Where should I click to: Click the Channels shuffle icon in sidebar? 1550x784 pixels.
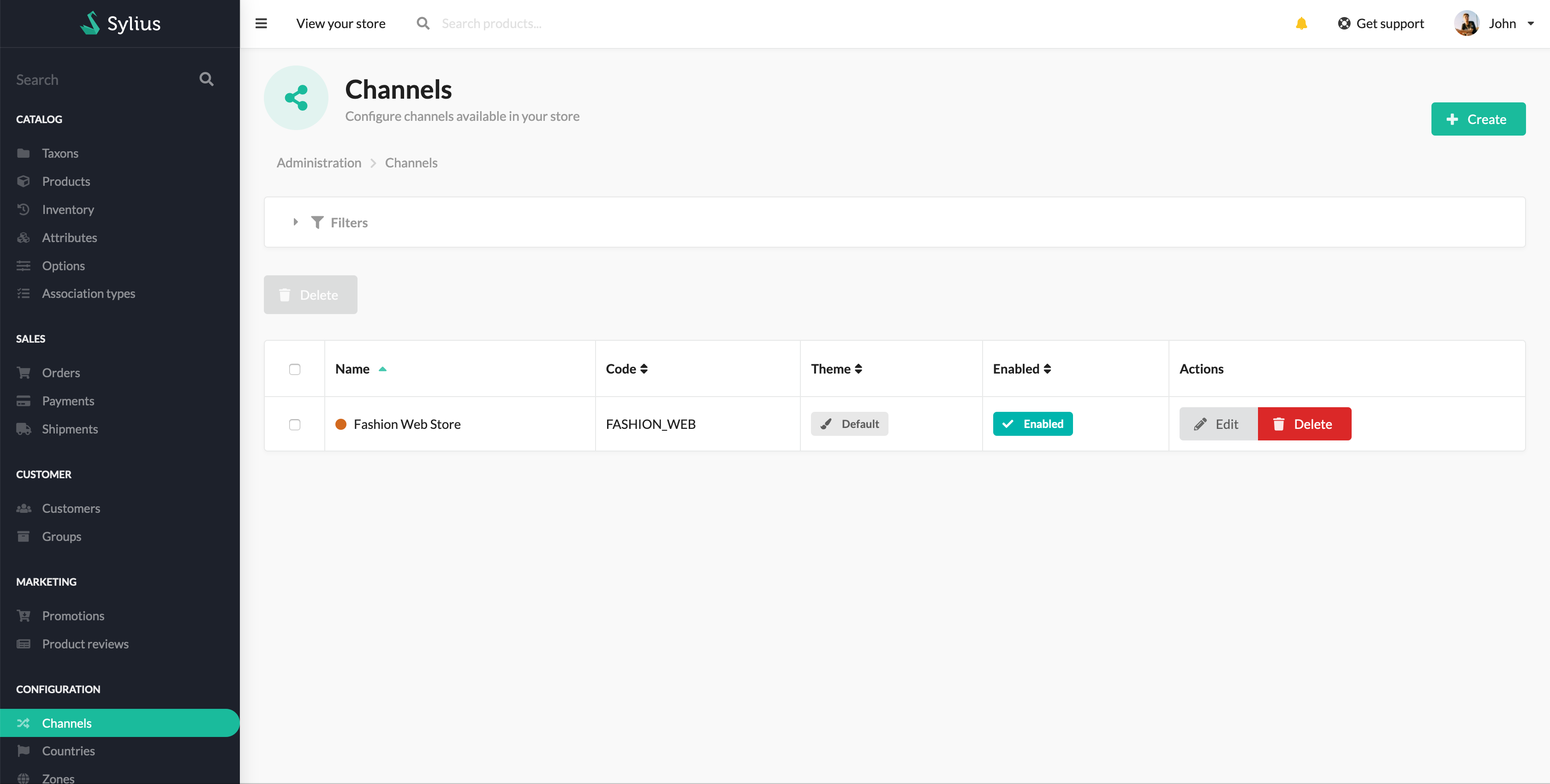[24, 723]
